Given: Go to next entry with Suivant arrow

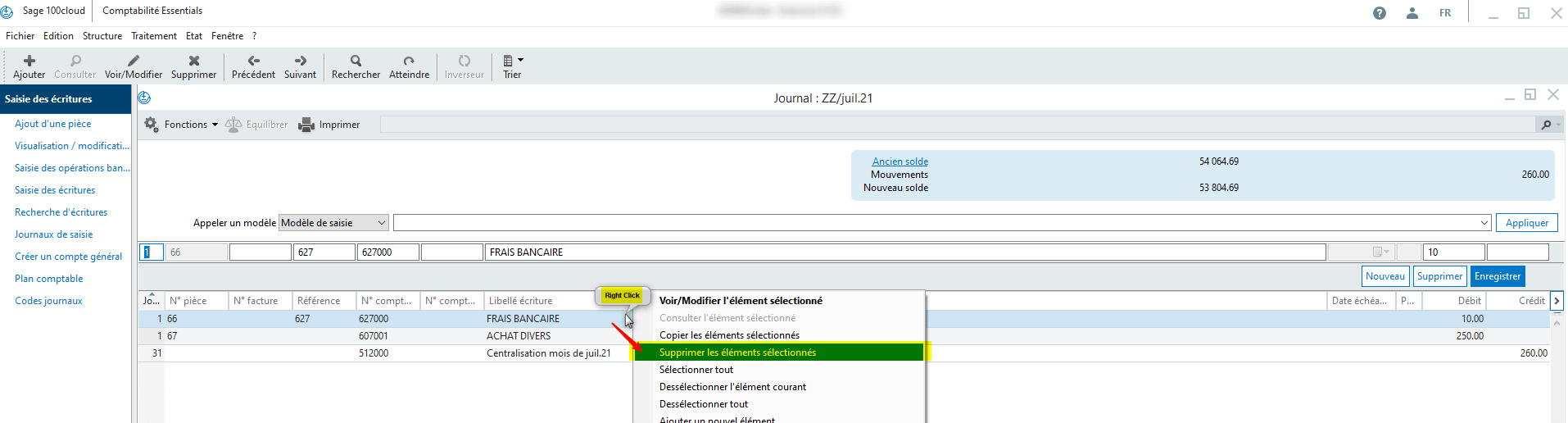Looking at the screenshot, I should click(x=300, y=61).
